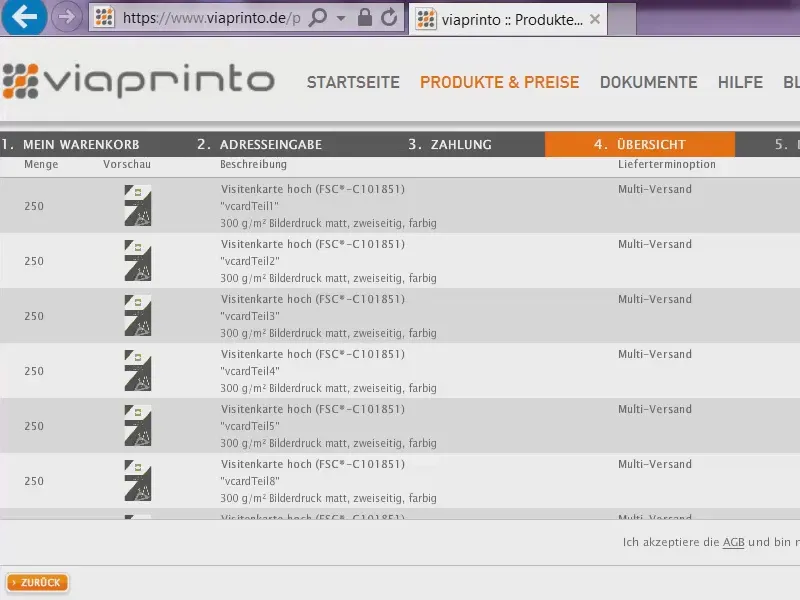
Task: Go to step 3 Zahlung
Action: point(450,144)
